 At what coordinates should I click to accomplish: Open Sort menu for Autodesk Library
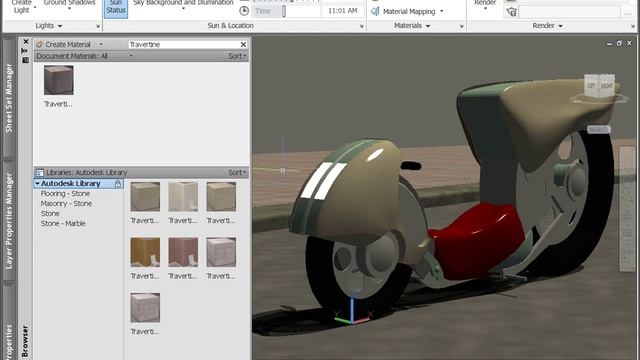click(x=237, y=172)
